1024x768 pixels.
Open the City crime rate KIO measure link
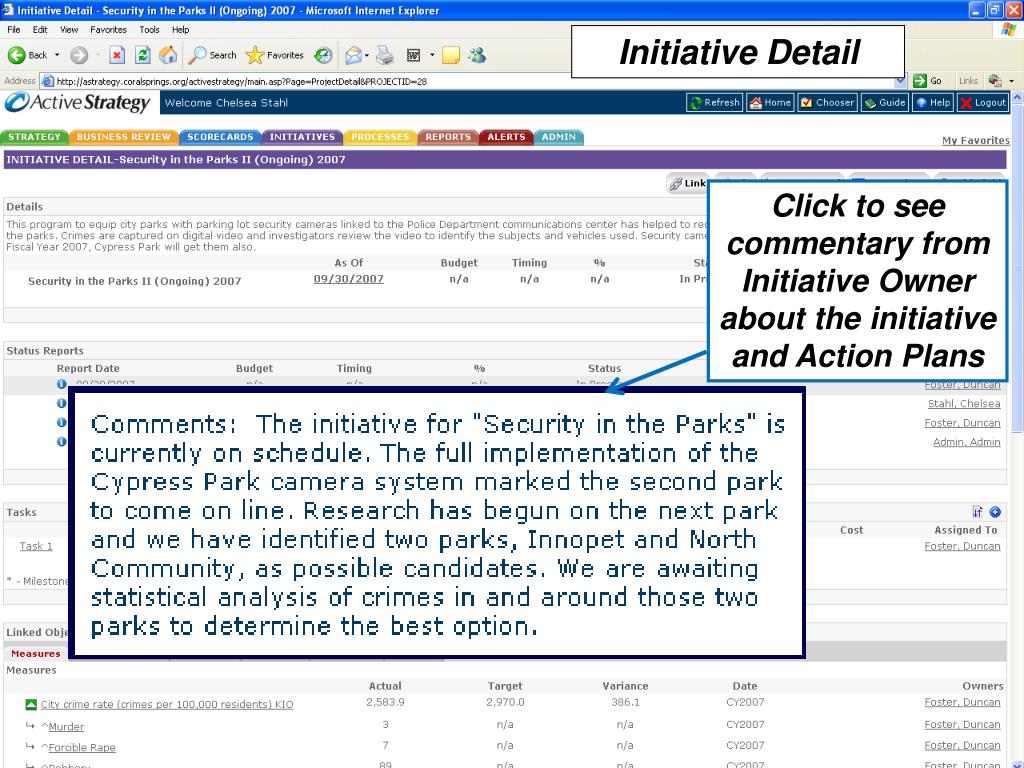tap(167, 704)
